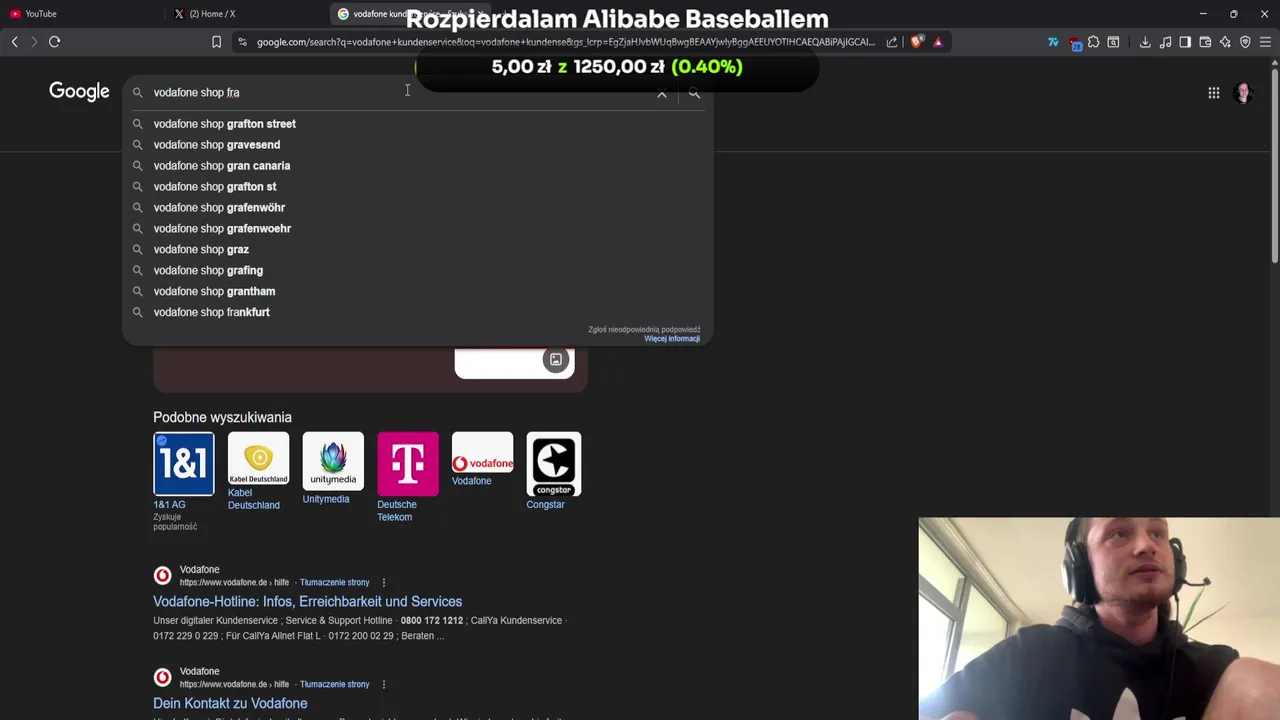Open three-dot menu for the Vodafone-Hotline result

pyautogui.click(x=383, y=583)
